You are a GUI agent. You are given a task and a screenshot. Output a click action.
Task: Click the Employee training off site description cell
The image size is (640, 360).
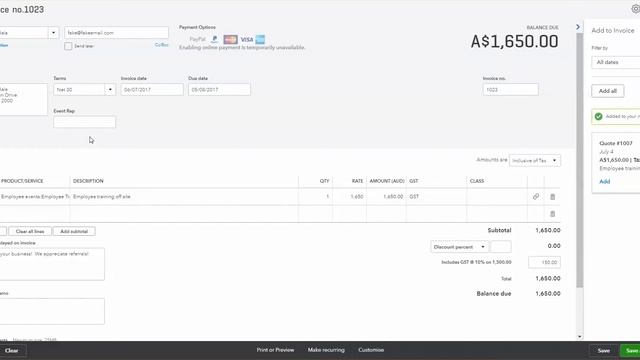tap(184, 197)
